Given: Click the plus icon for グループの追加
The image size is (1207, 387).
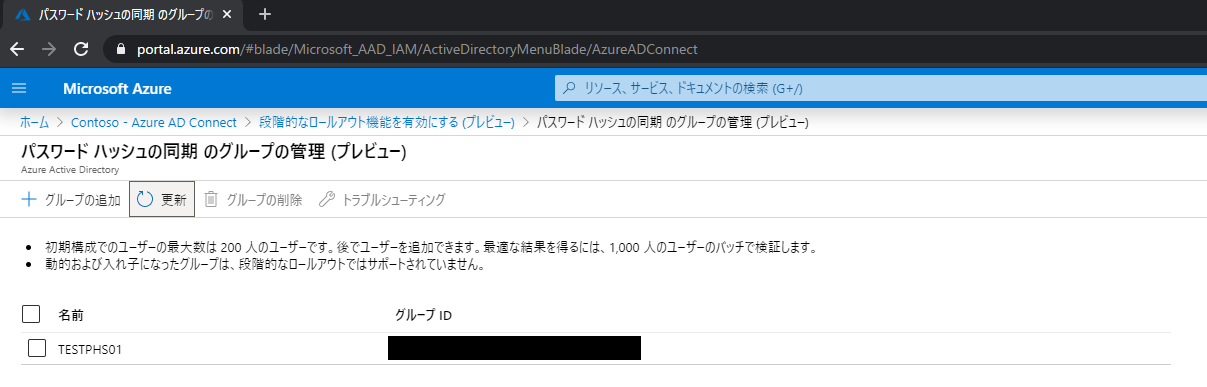Looking at the screenshot, I should pos(29,199).
